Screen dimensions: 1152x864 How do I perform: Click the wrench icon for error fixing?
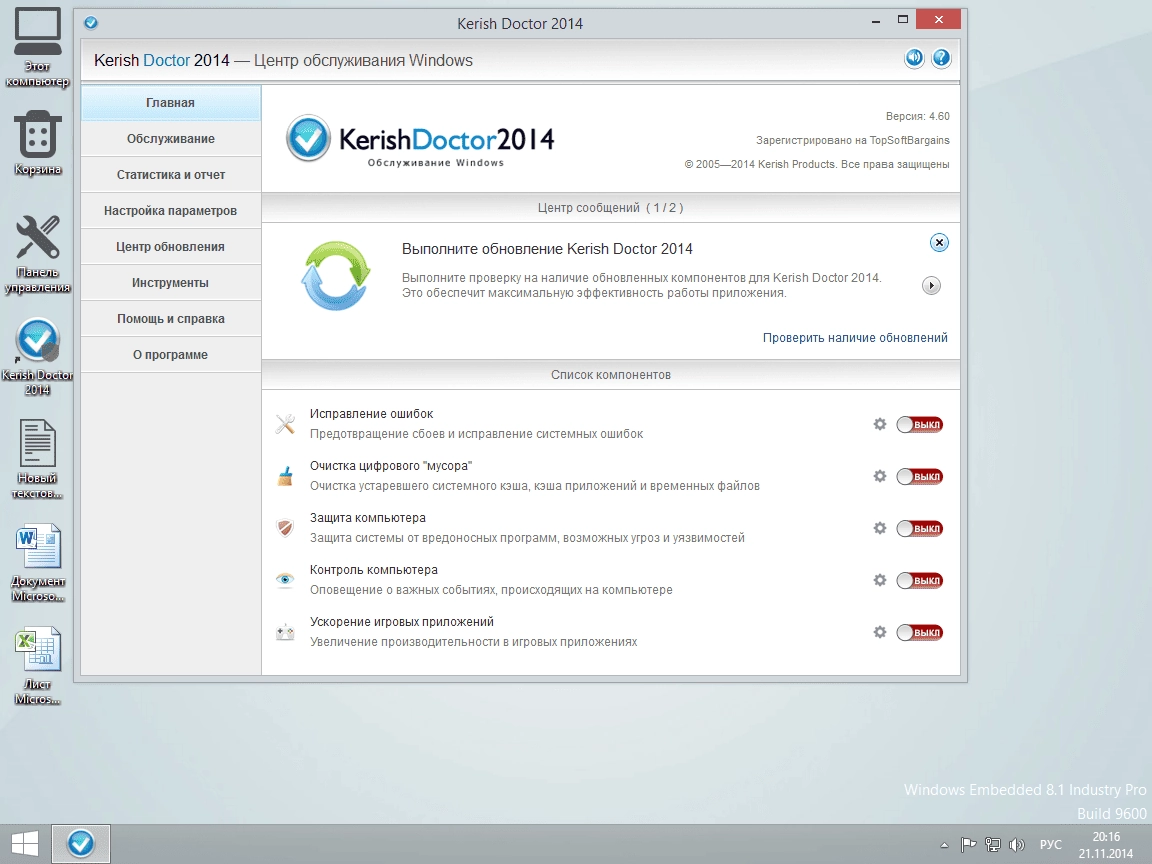click(x=285, y=424)
